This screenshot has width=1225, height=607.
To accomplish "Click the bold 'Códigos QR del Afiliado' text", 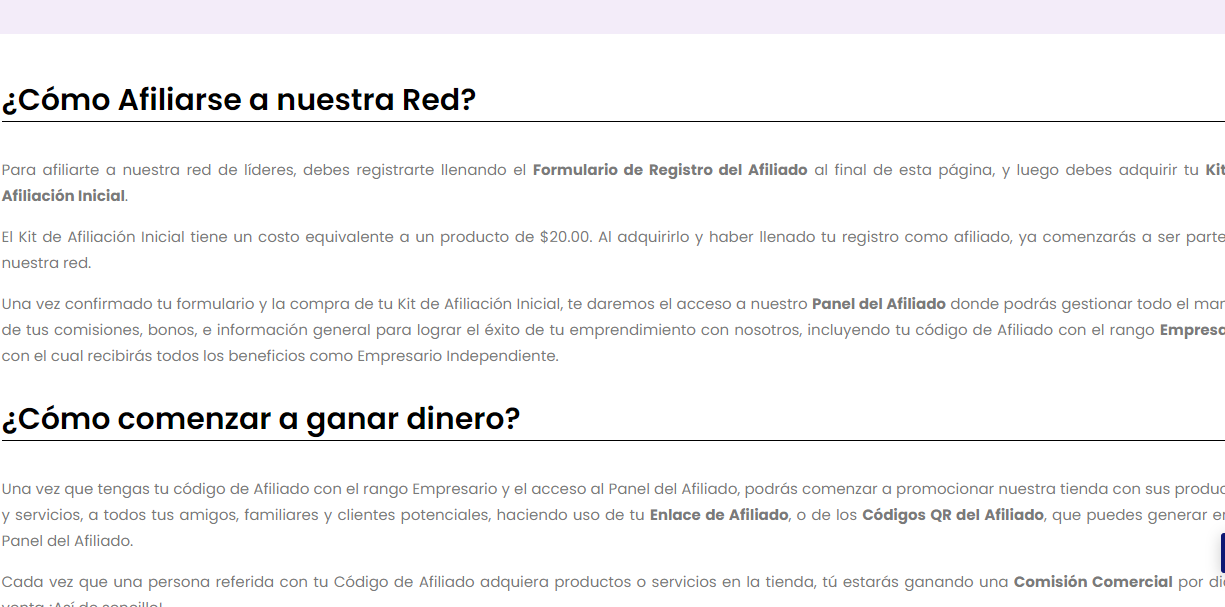I will (952, 515).
